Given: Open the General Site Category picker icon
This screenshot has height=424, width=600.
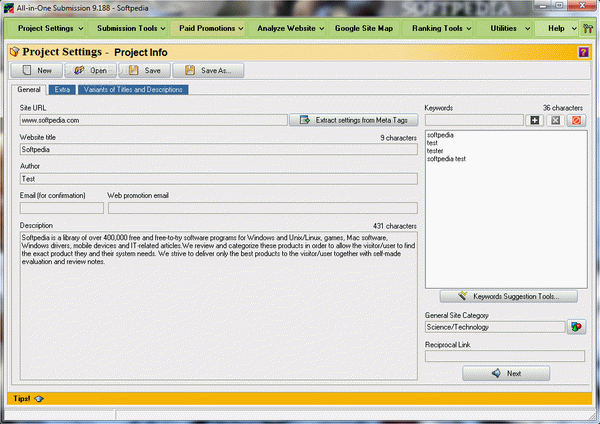Looking at the screenshot, I should click(576, 327).
